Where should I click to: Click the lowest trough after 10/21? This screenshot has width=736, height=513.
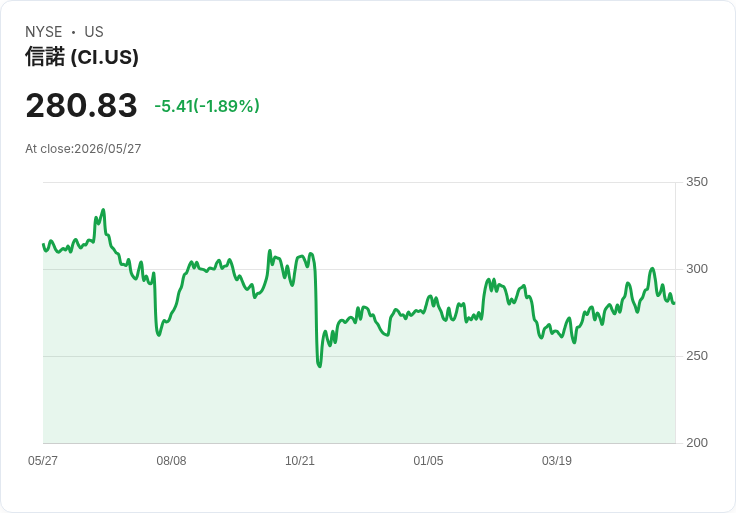pos(320,366)
